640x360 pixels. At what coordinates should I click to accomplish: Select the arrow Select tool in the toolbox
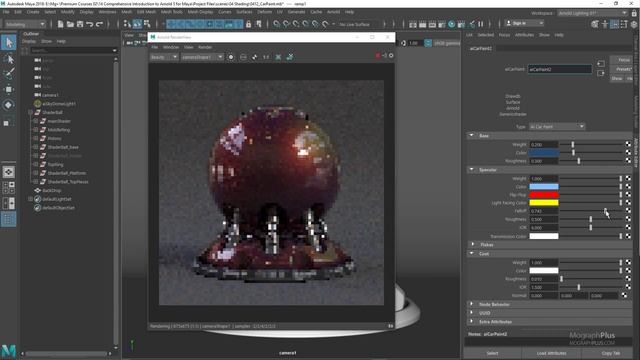[x=9, y=42]
